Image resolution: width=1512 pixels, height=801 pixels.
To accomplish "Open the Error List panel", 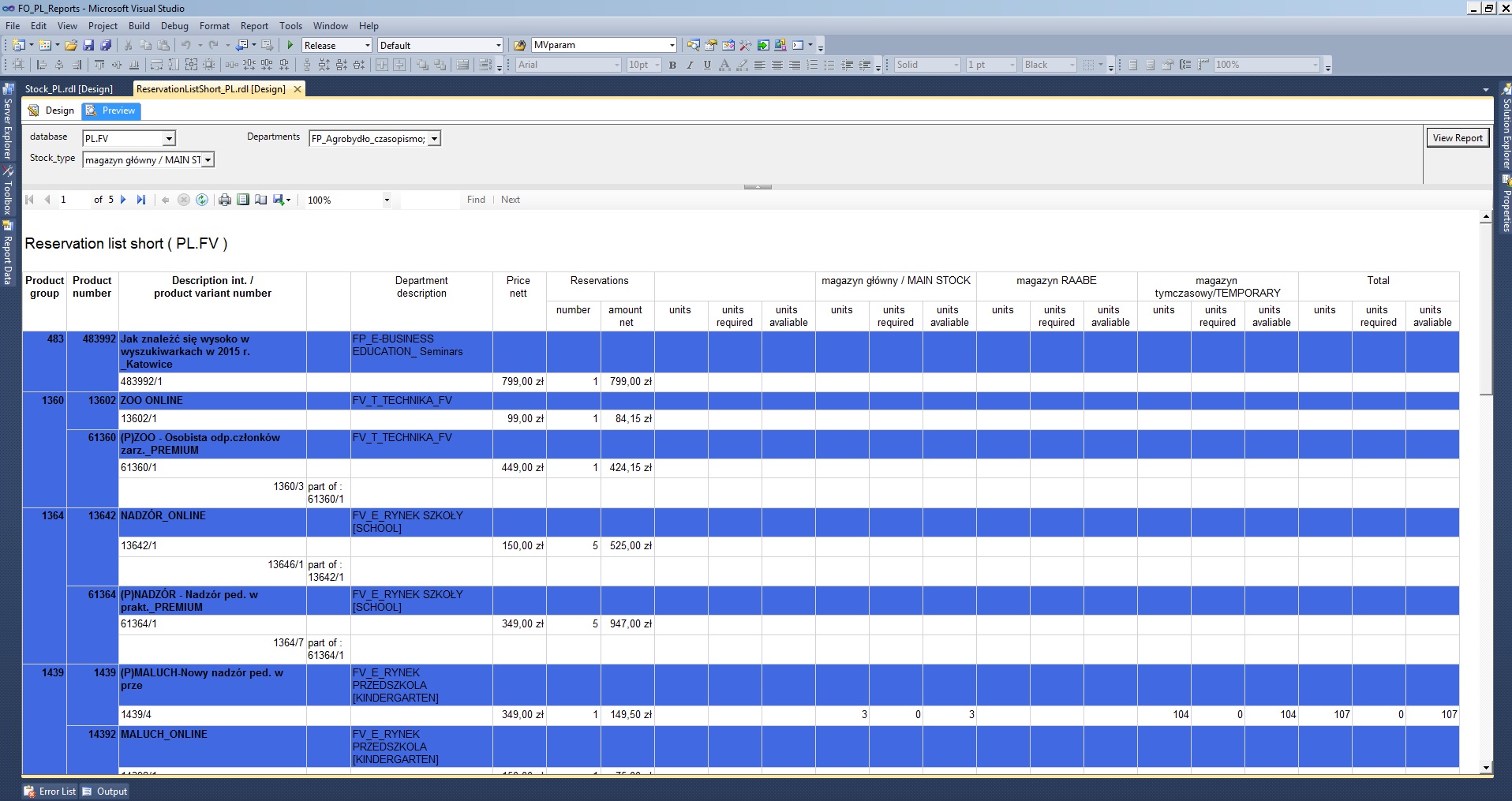I will tap(51, 792).
